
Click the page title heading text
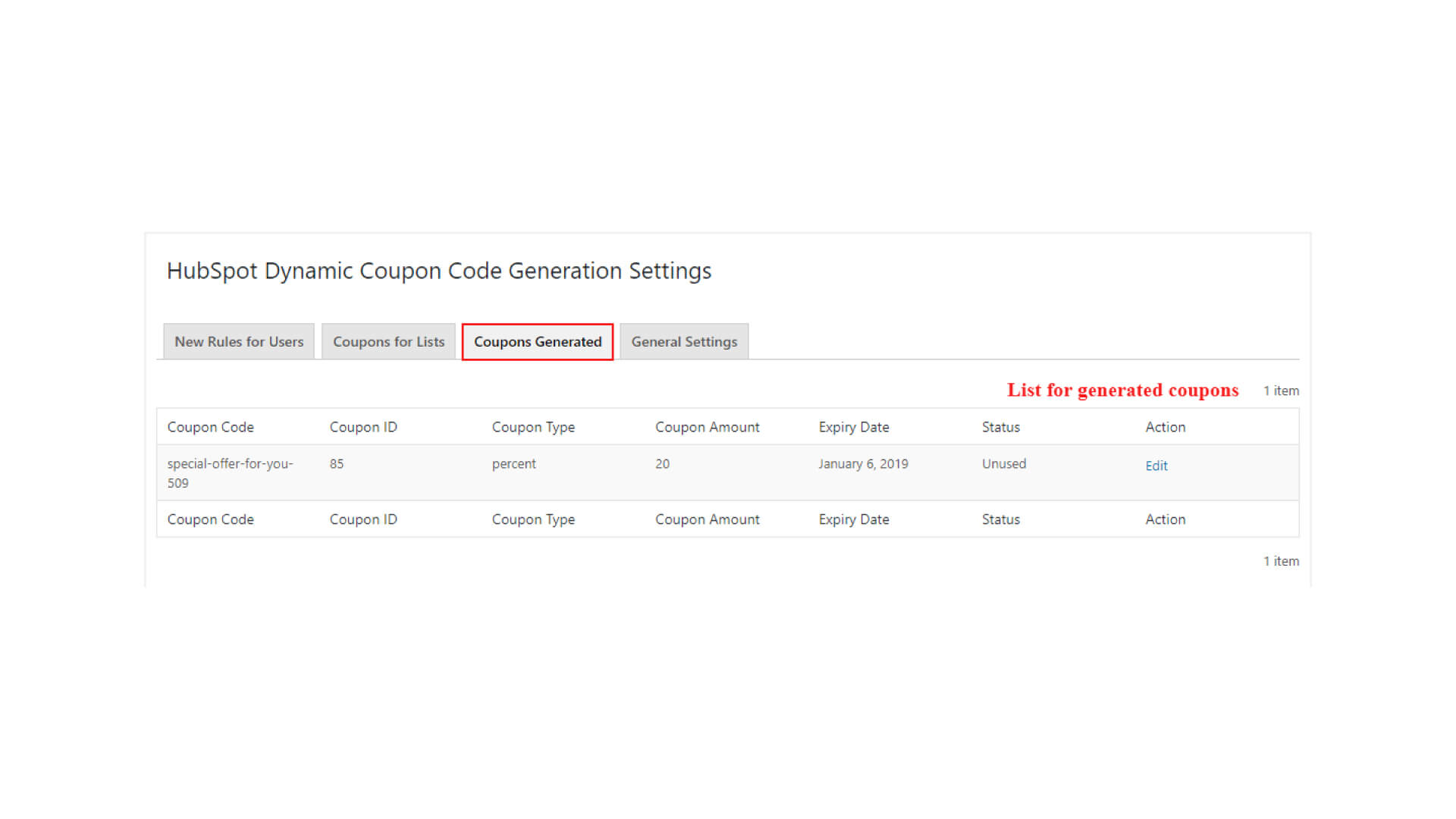pyautogui.click(x=438, y=271)
